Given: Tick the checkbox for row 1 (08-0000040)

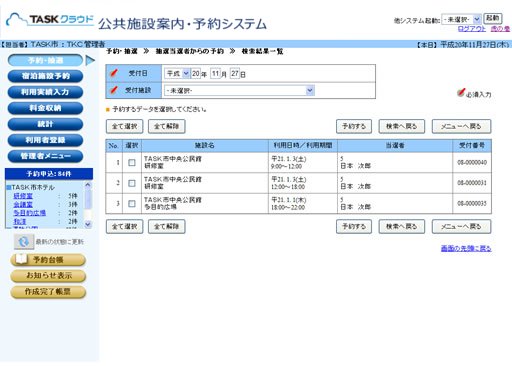Looking at the screenshot, I should tap(132, 162).
